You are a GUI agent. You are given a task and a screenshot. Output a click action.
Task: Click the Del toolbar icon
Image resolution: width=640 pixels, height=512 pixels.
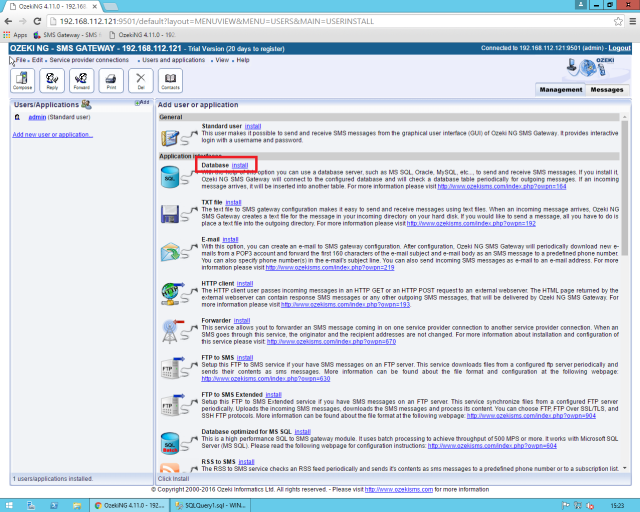pyautogui.click(x=141, y=80)
